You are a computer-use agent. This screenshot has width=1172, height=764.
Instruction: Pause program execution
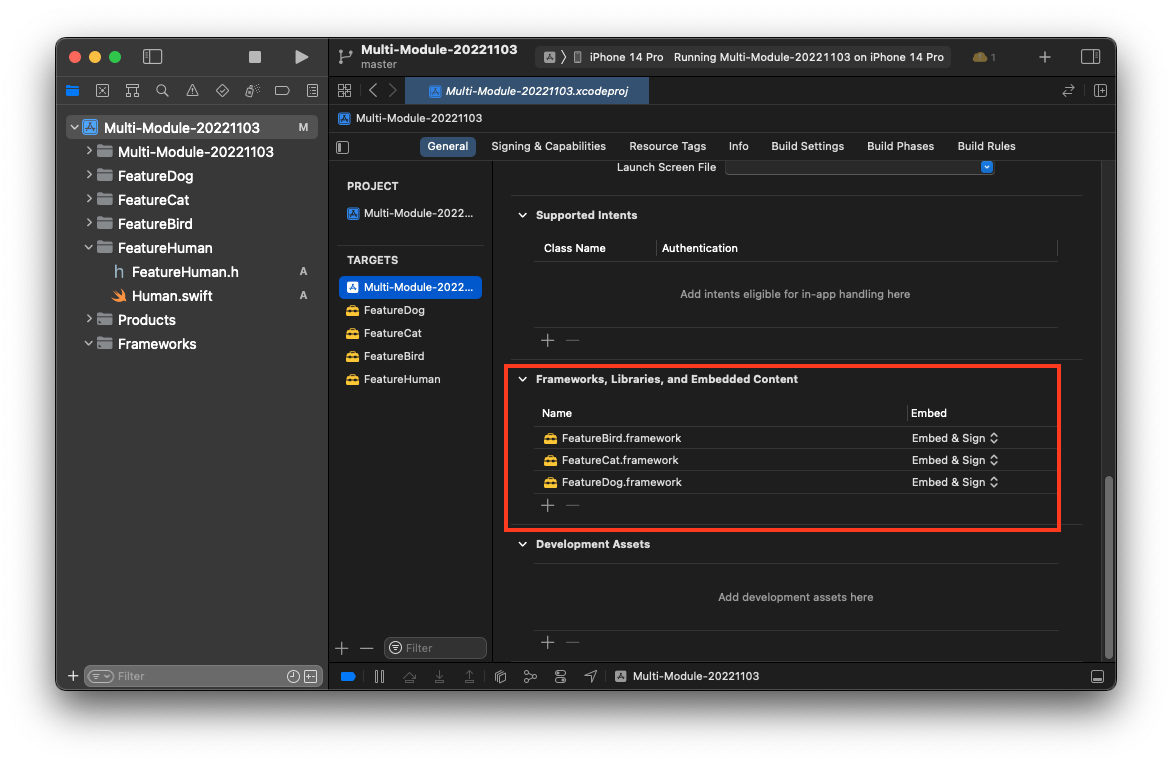[x=380, y=677]
